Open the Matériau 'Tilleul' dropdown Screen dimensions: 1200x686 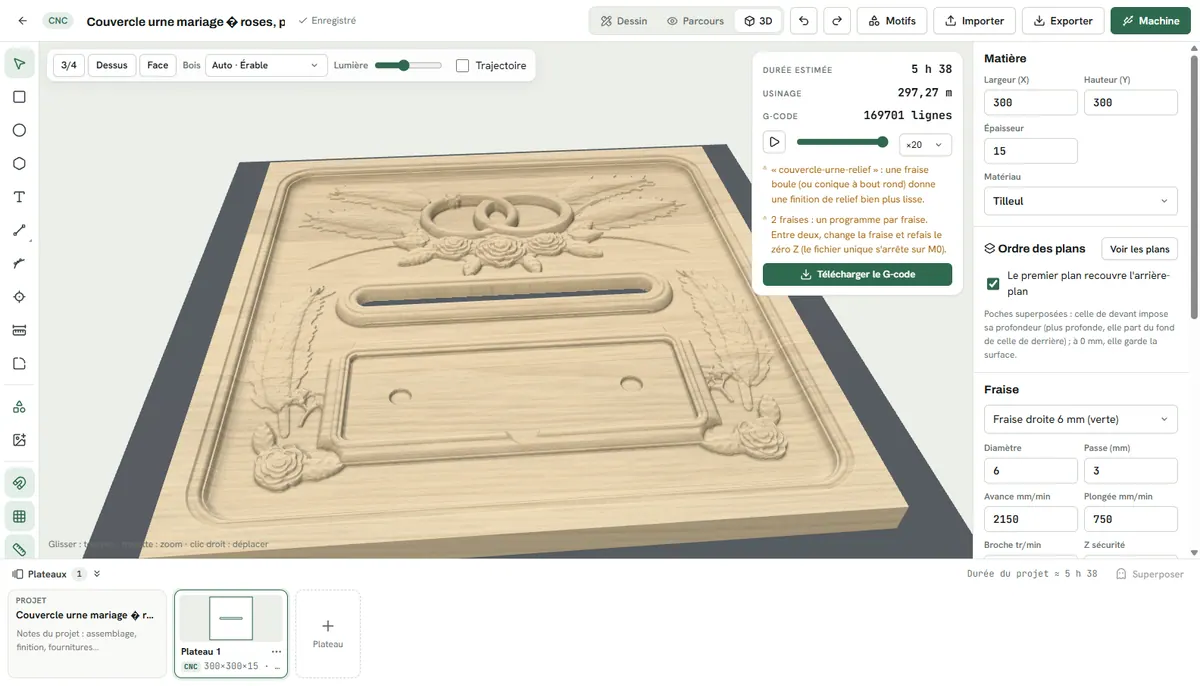pyautogui.click(x=1081, y=201)
